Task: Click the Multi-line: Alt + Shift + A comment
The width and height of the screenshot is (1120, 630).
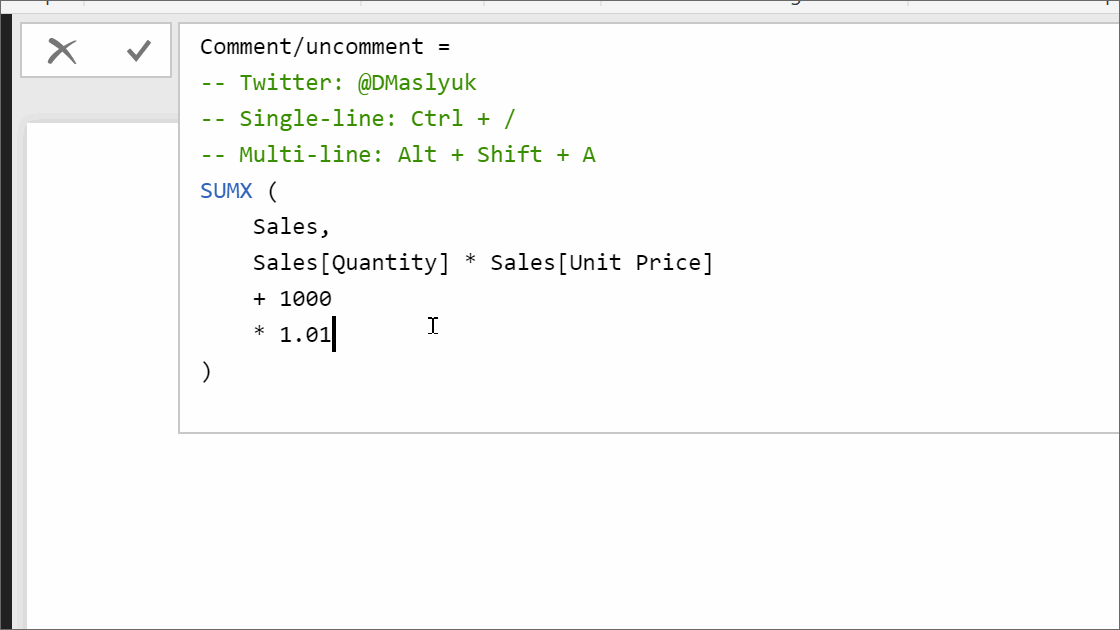Action: pos(395,154)
